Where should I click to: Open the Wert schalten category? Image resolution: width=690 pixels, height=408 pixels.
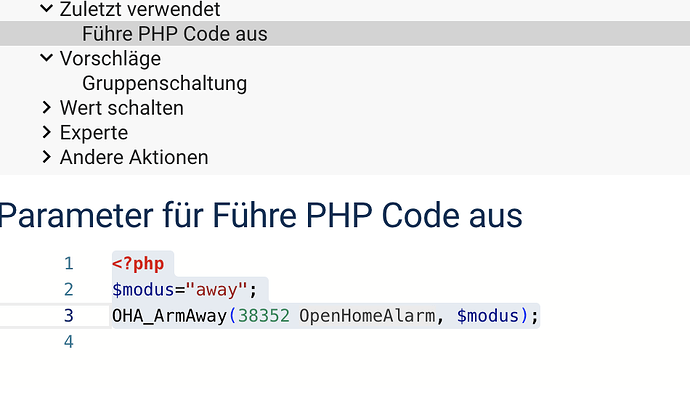(x=122, y=108)
